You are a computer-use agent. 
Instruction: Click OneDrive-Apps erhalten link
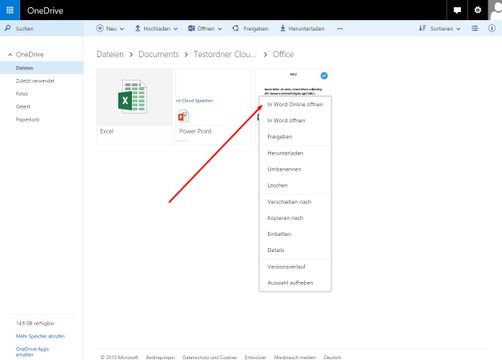tap(32, 352)
